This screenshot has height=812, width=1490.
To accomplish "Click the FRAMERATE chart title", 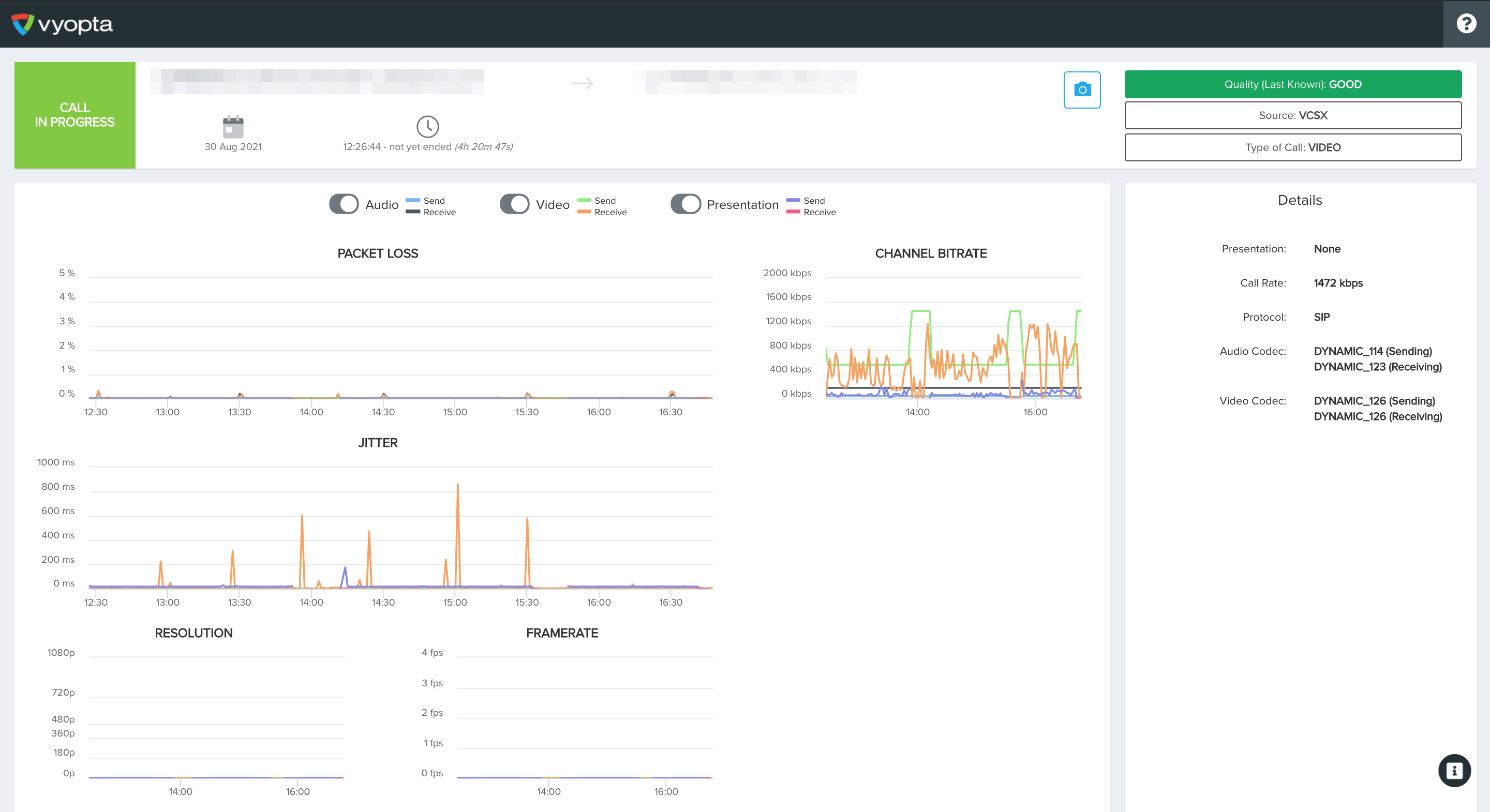I will coord(562,633).
